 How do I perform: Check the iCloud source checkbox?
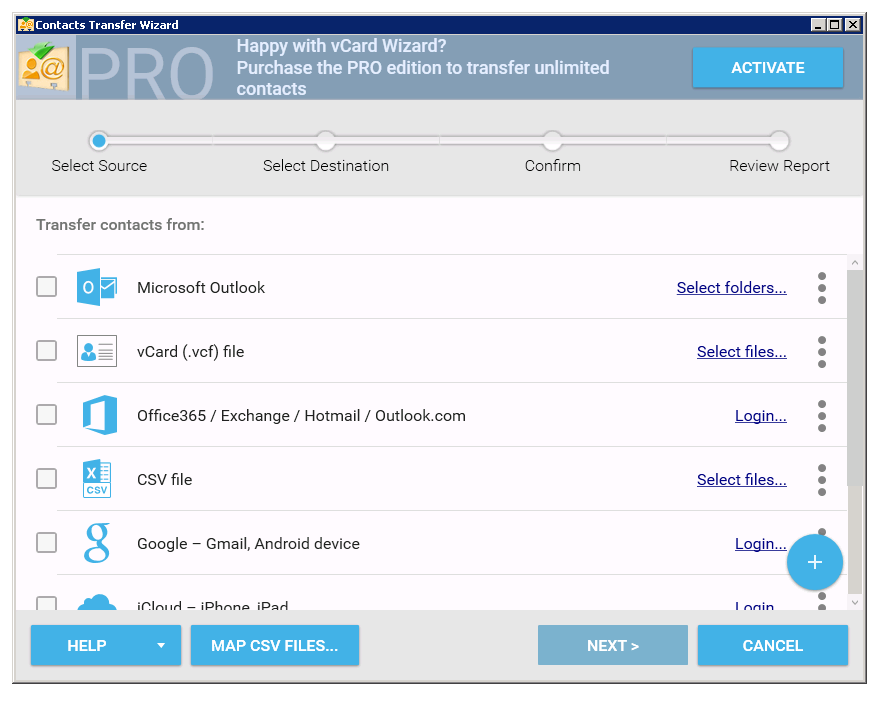pos(46,603)
